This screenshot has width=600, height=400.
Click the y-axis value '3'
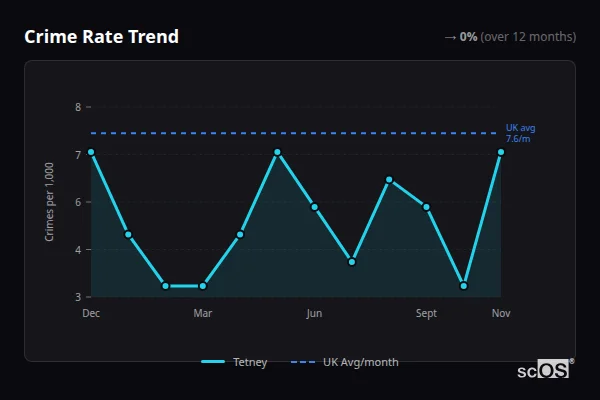pos(78,297)
